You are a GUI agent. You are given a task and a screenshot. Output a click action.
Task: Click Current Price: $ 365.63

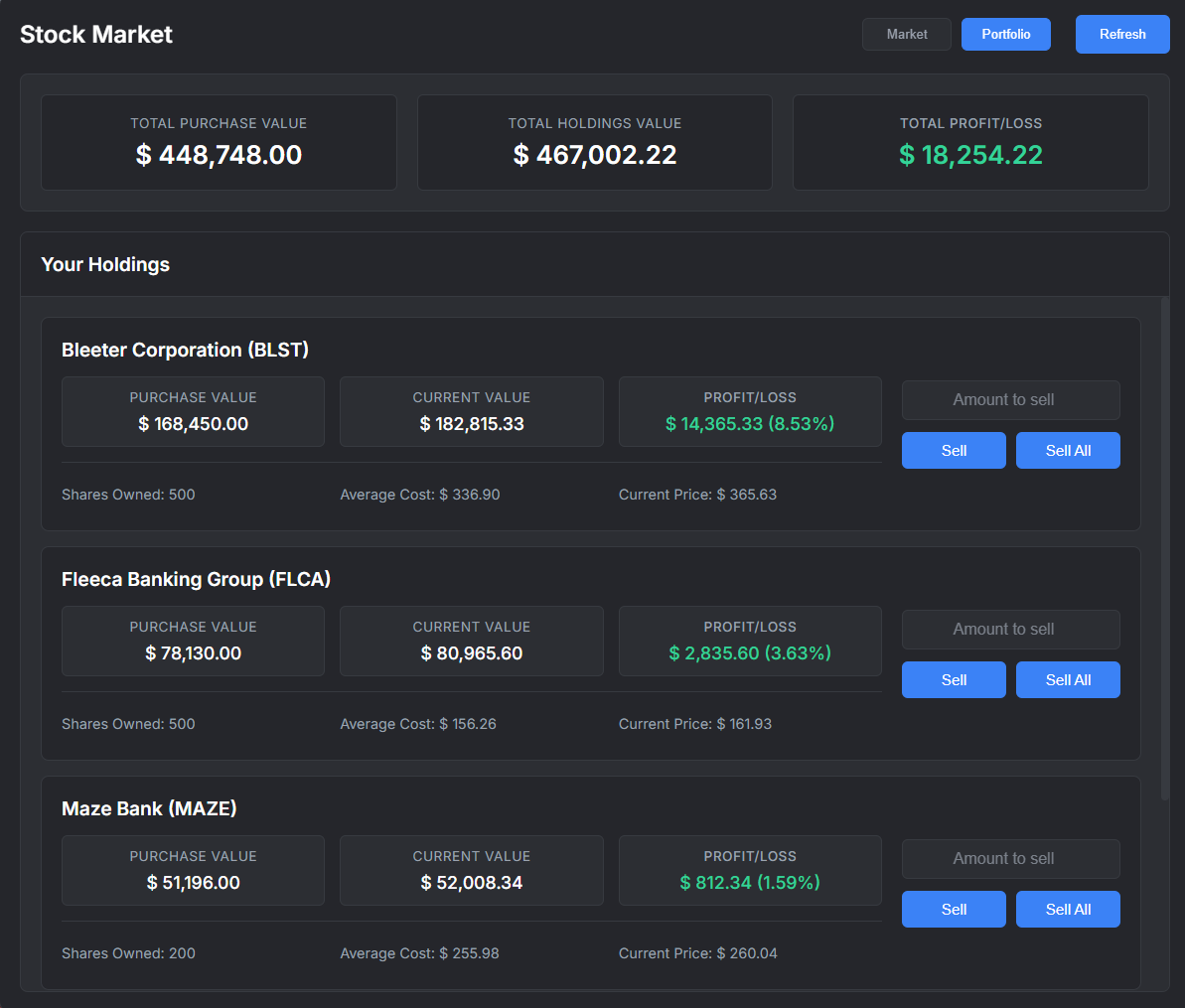[x=697, y=495]
